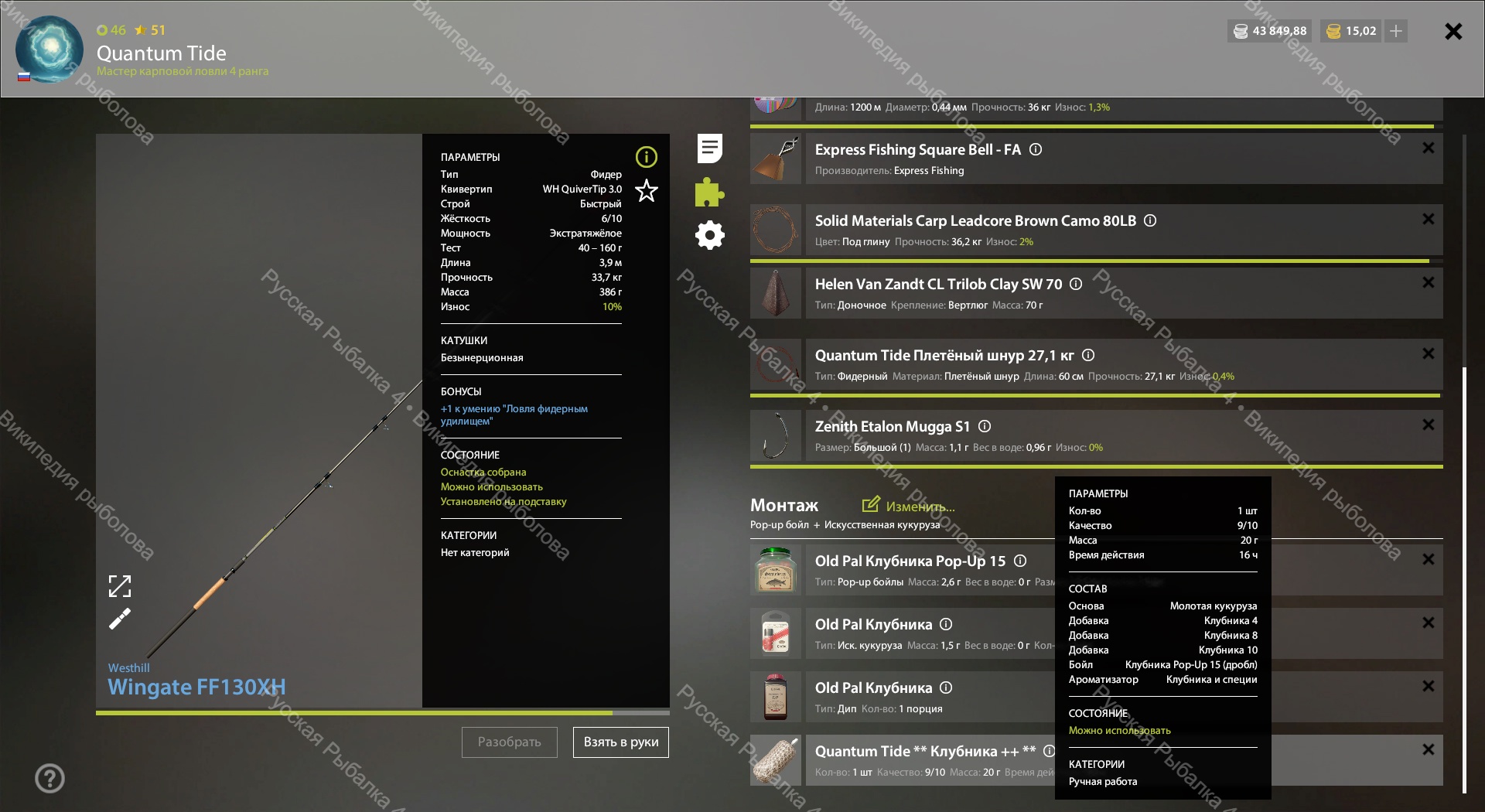This screenshot has height=812, width=1485.
Task: Open rod info circle icon in parameters
Action: (x=647, y=158)
